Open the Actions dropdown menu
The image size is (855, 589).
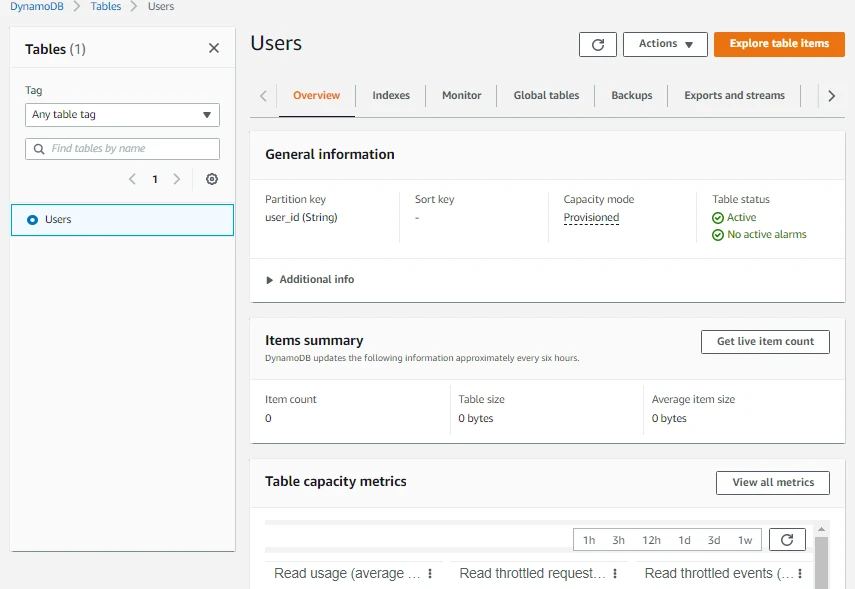coord(665,44)
